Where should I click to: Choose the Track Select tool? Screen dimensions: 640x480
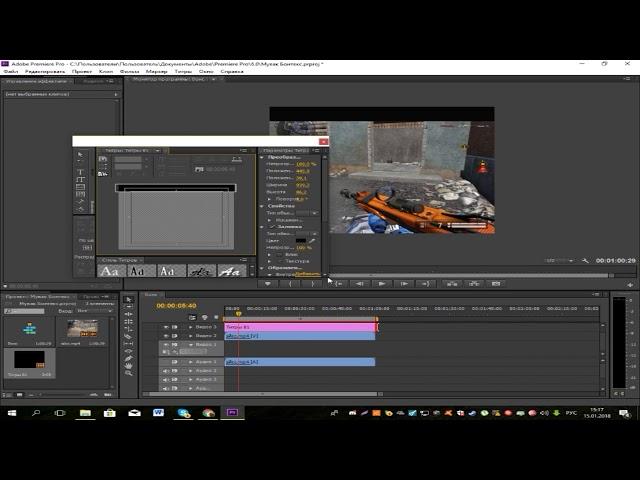click(129, 307)
